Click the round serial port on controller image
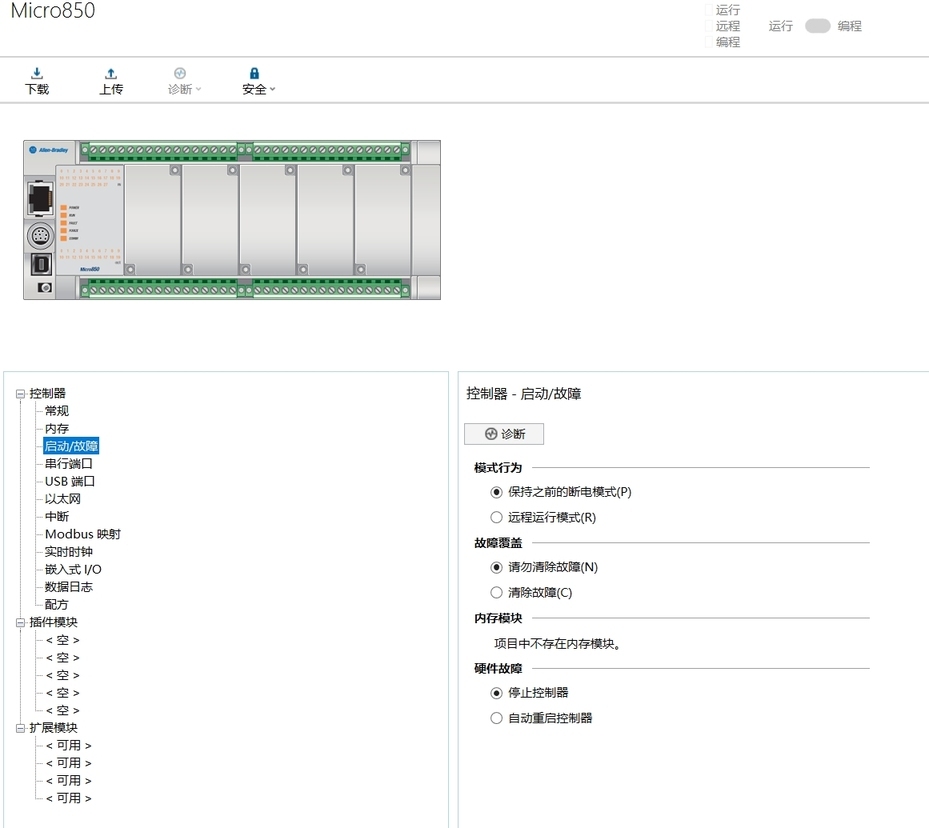This screenshot has height=828, width=929. [40, 236]
